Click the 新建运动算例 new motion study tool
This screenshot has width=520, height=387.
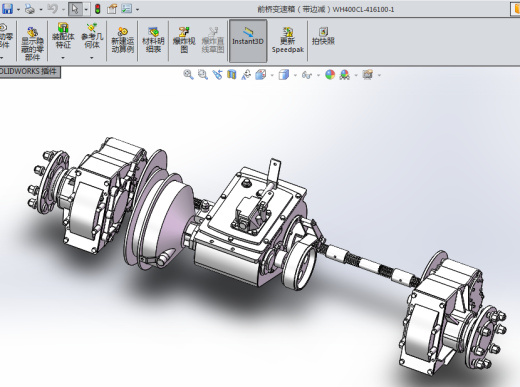pos(123,40)
